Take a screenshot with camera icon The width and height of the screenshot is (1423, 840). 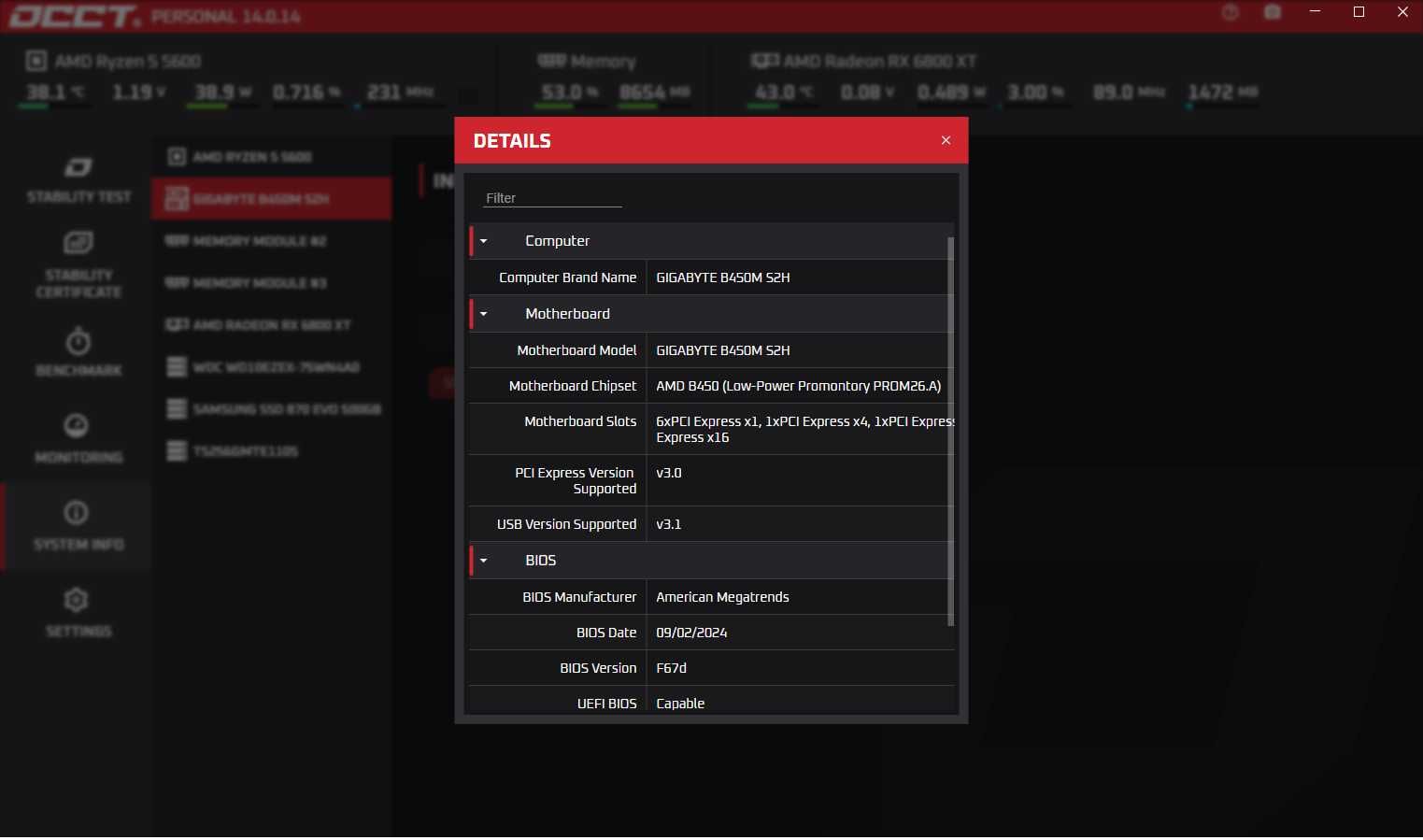pyautogui.click(x=1273, y=12)
